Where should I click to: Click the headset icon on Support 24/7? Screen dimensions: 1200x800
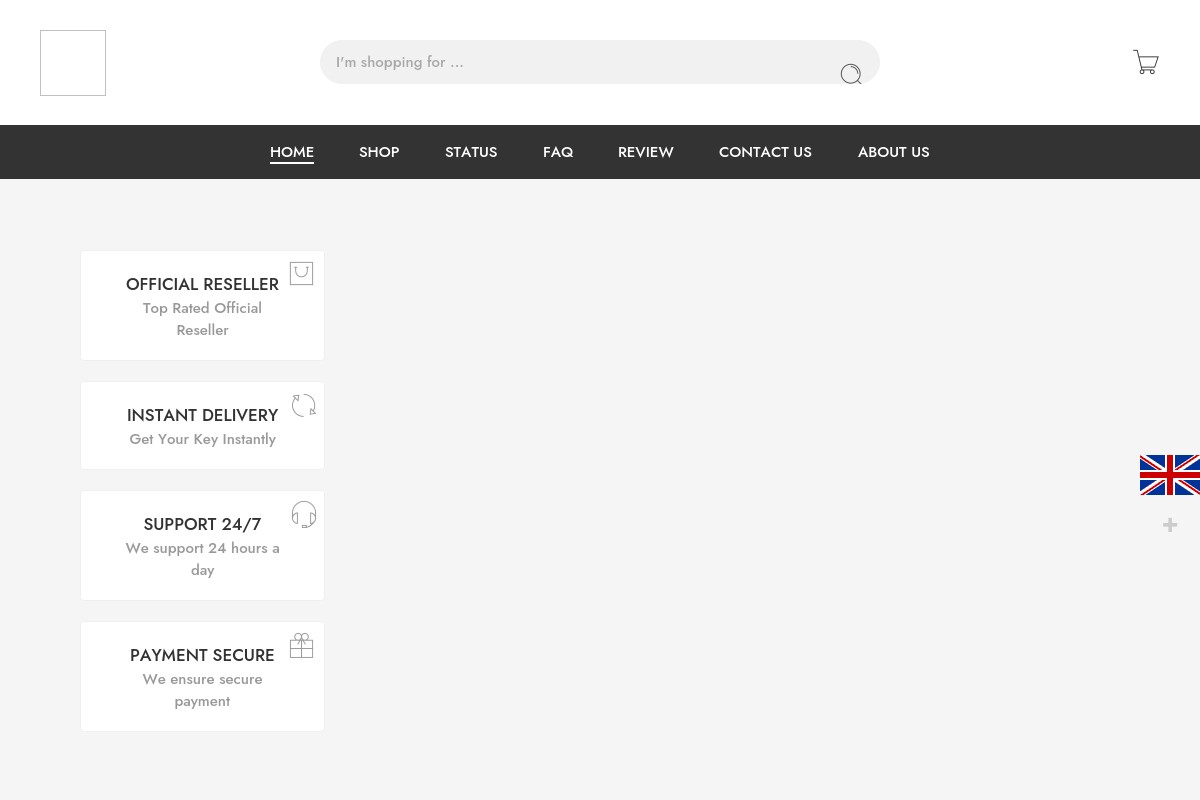304,514
